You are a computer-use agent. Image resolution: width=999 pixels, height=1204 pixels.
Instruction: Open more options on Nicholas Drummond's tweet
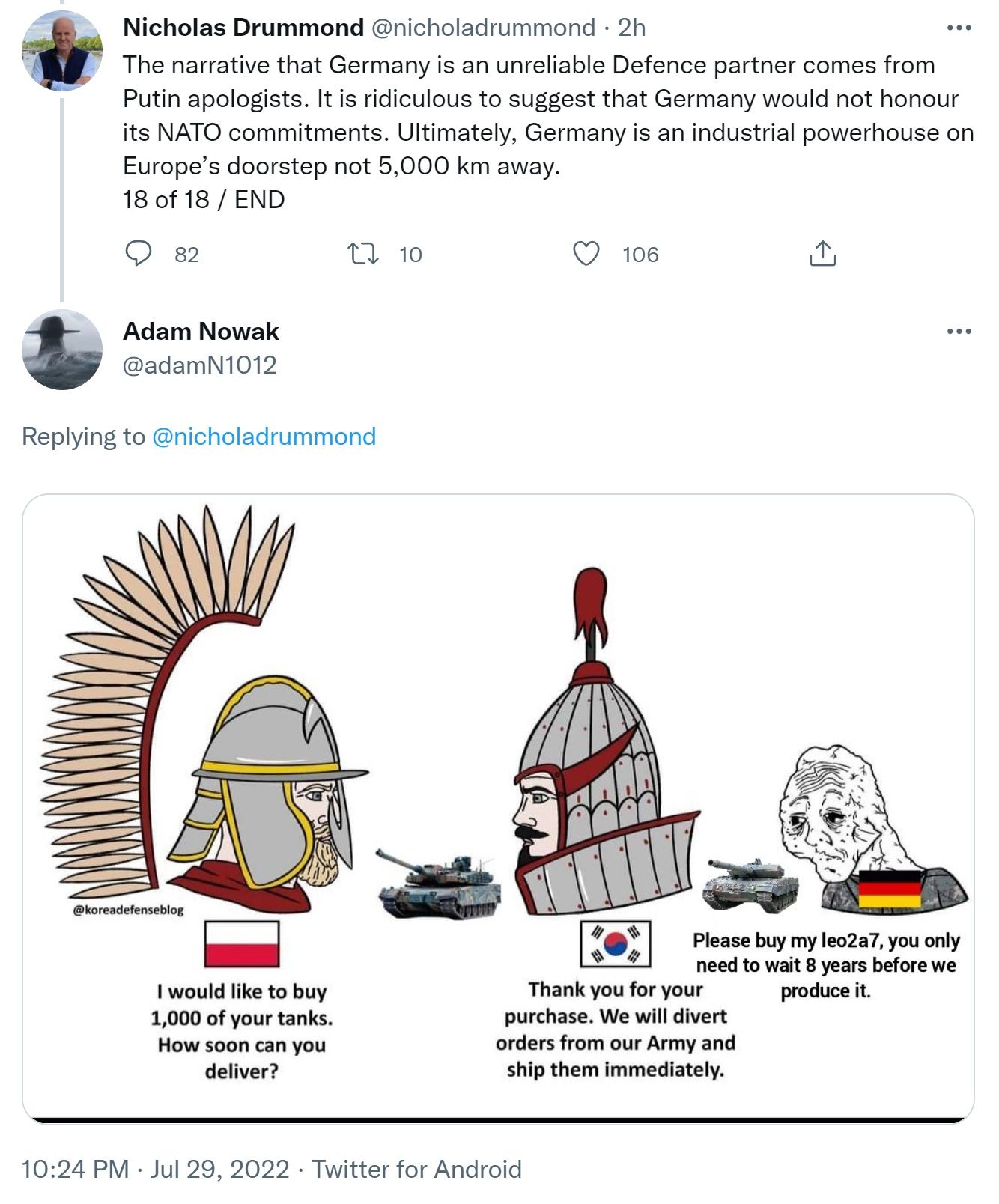click(959, 28)
